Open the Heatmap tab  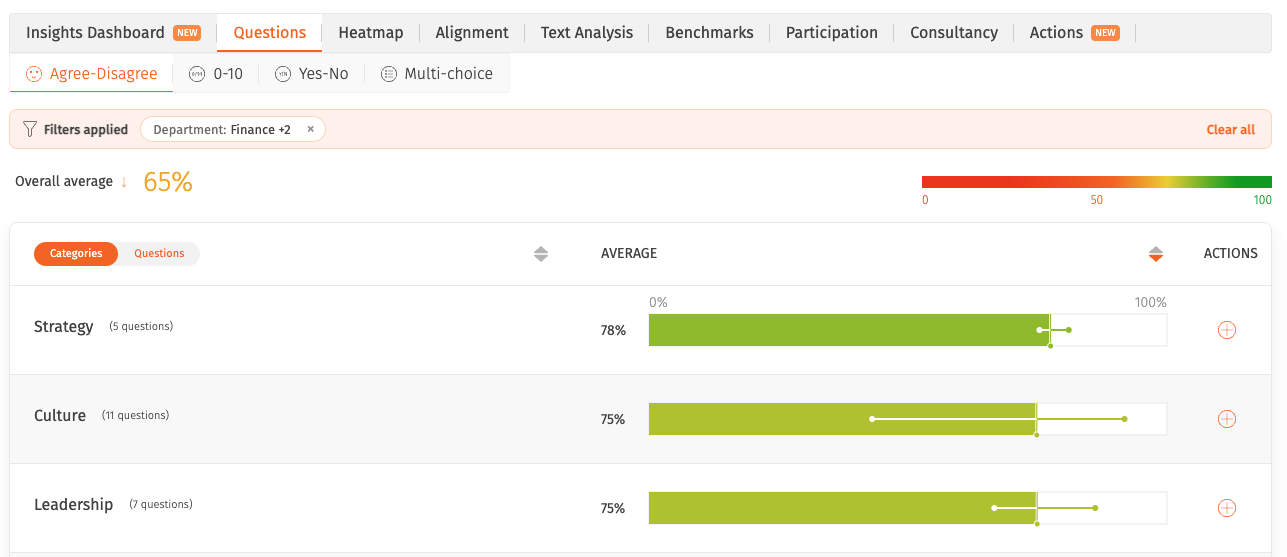(x=371, y=33)
